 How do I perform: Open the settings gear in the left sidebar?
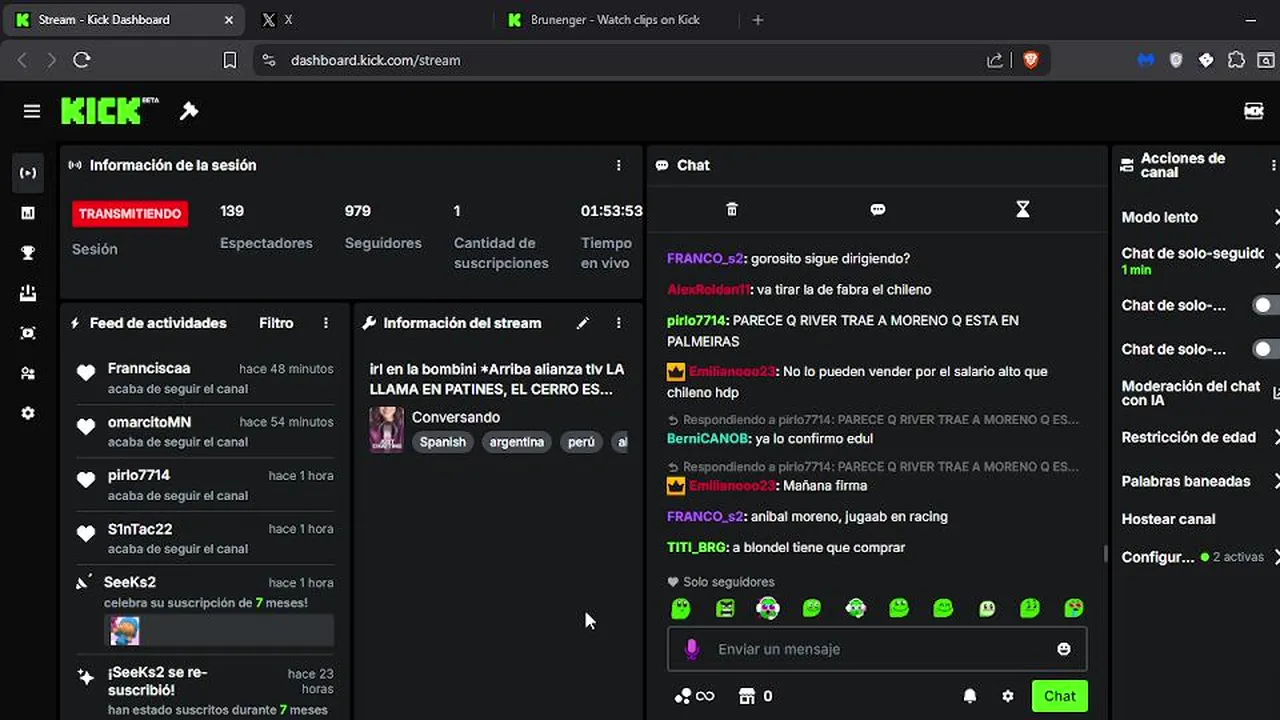point(28,413)
